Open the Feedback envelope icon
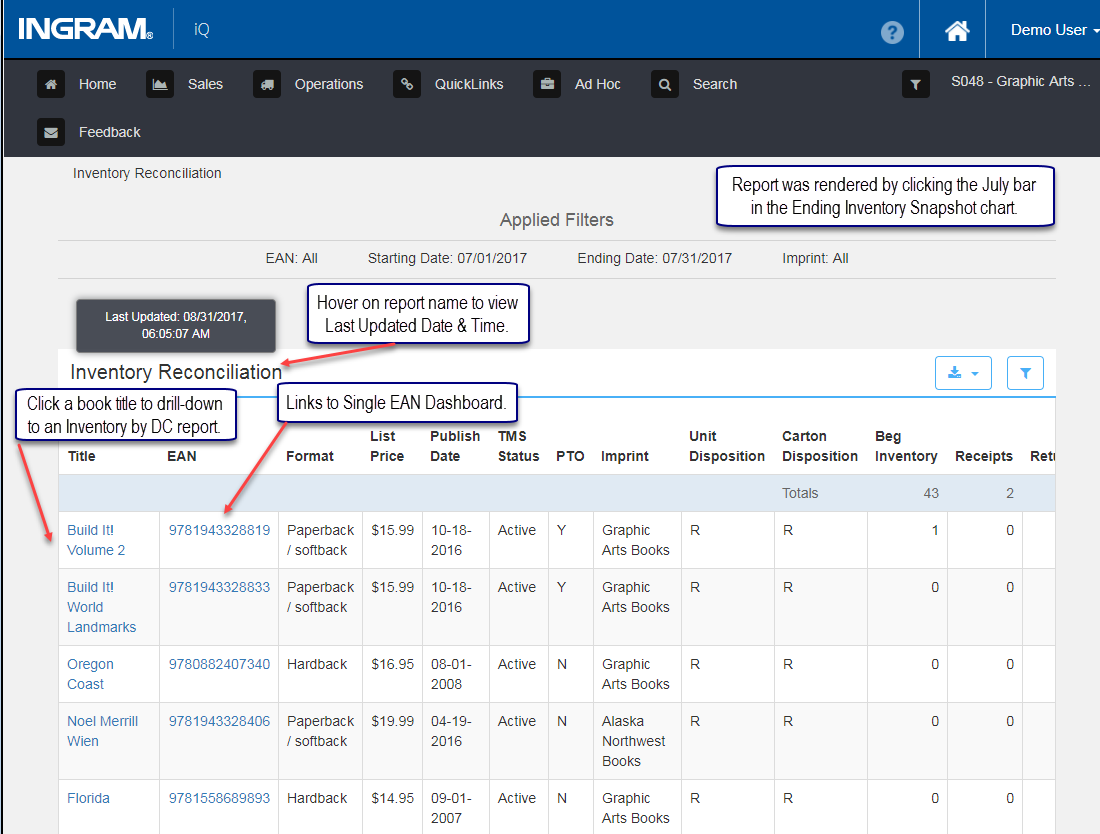Viewport: 1100px width, 834px height. (51, 132)
